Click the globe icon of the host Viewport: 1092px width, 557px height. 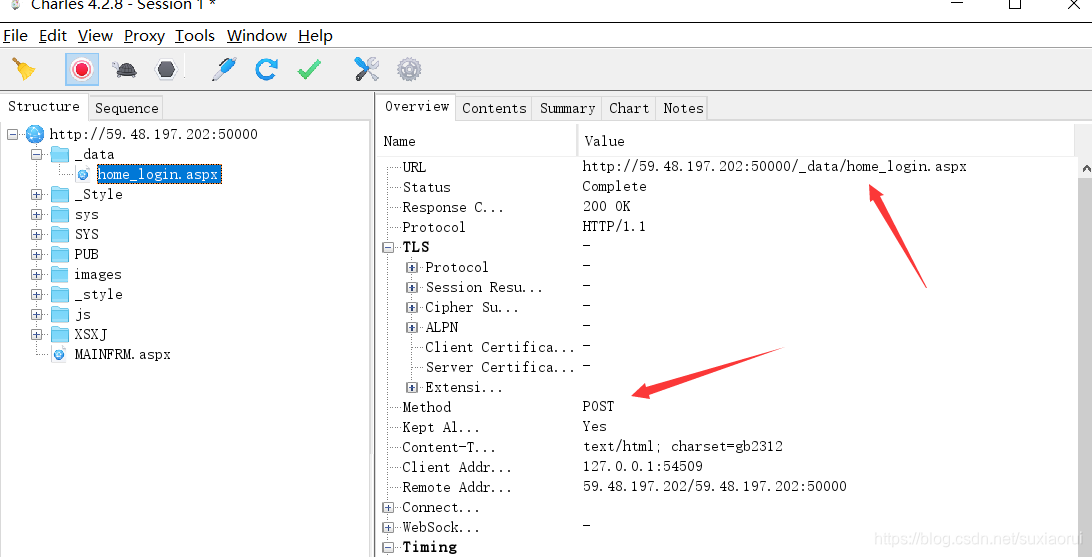point(35,134)
